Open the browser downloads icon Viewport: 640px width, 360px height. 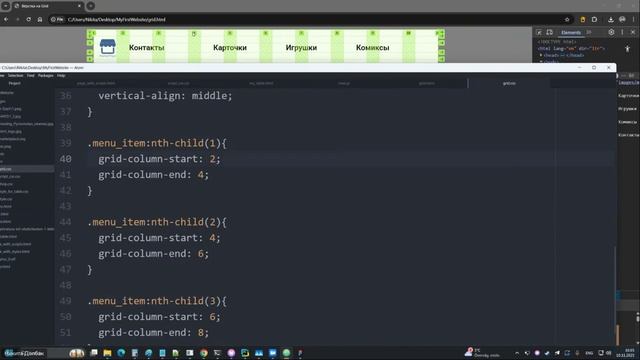pos(611,19)
